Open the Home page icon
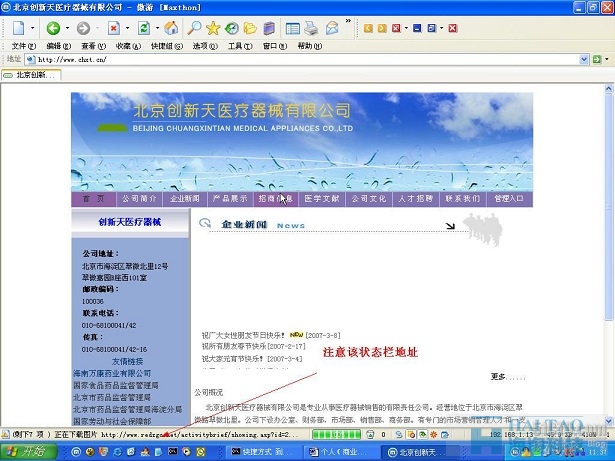 tap(171, 28)
